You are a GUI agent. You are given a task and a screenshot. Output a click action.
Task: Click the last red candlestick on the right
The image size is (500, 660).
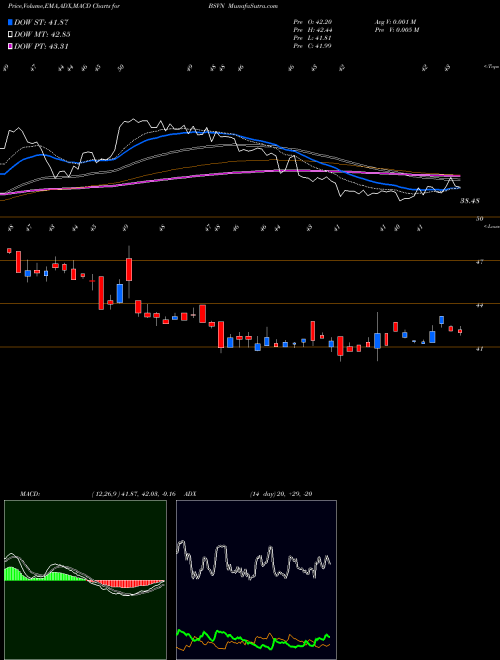tap(460, 331)
